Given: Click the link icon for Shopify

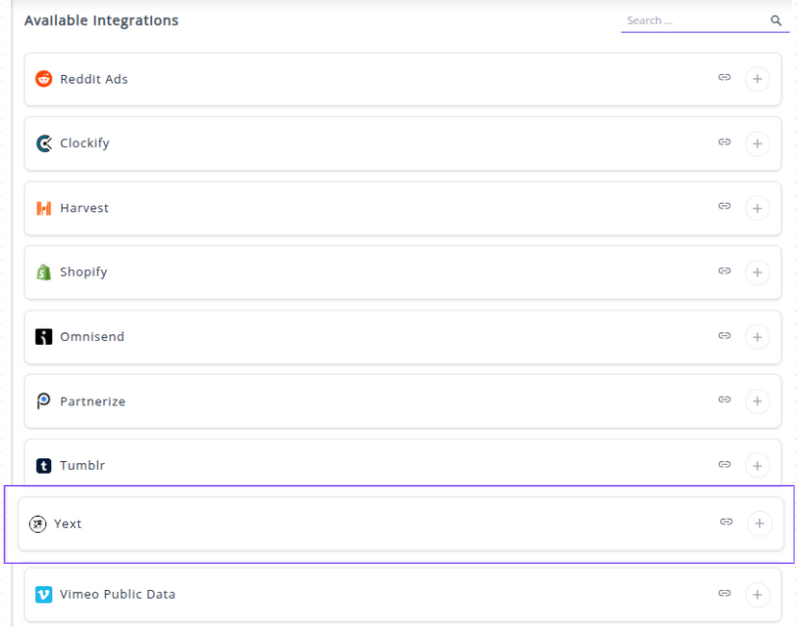Looking at the screenshot, I should [x=724, y=271].
